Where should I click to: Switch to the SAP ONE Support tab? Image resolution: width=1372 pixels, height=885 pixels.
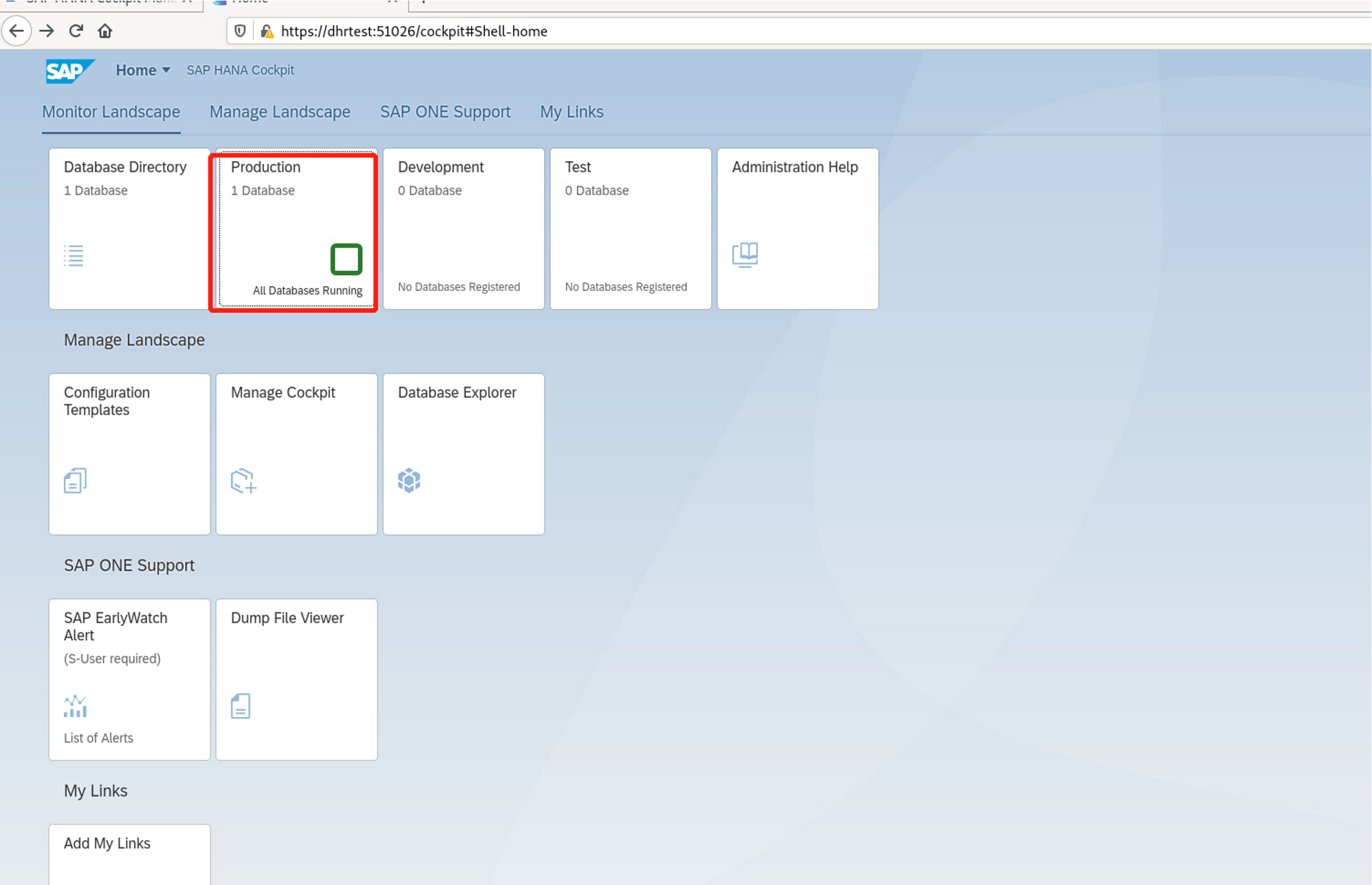[445, 112]
